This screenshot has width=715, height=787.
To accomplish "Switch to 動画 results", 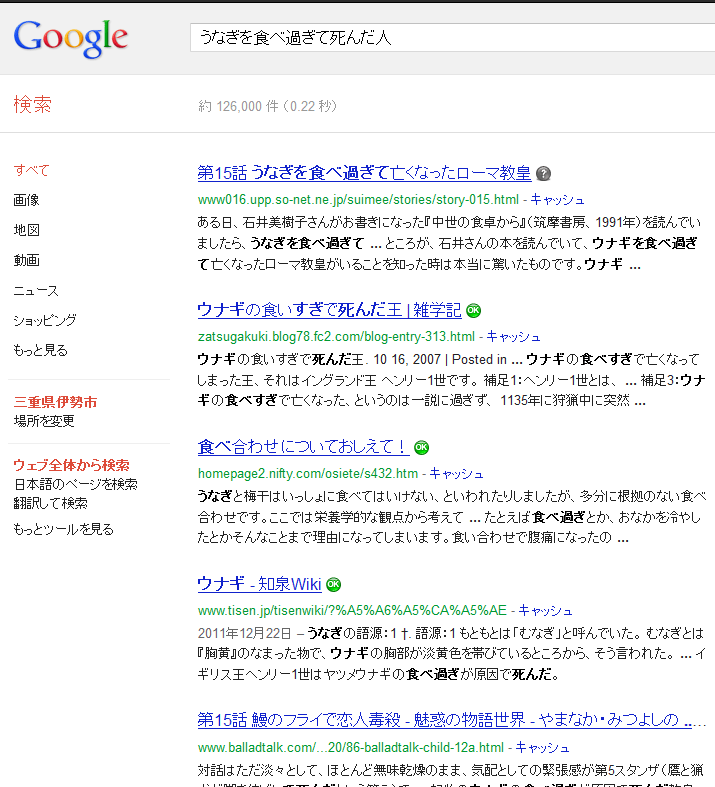I will pos(27,260).
